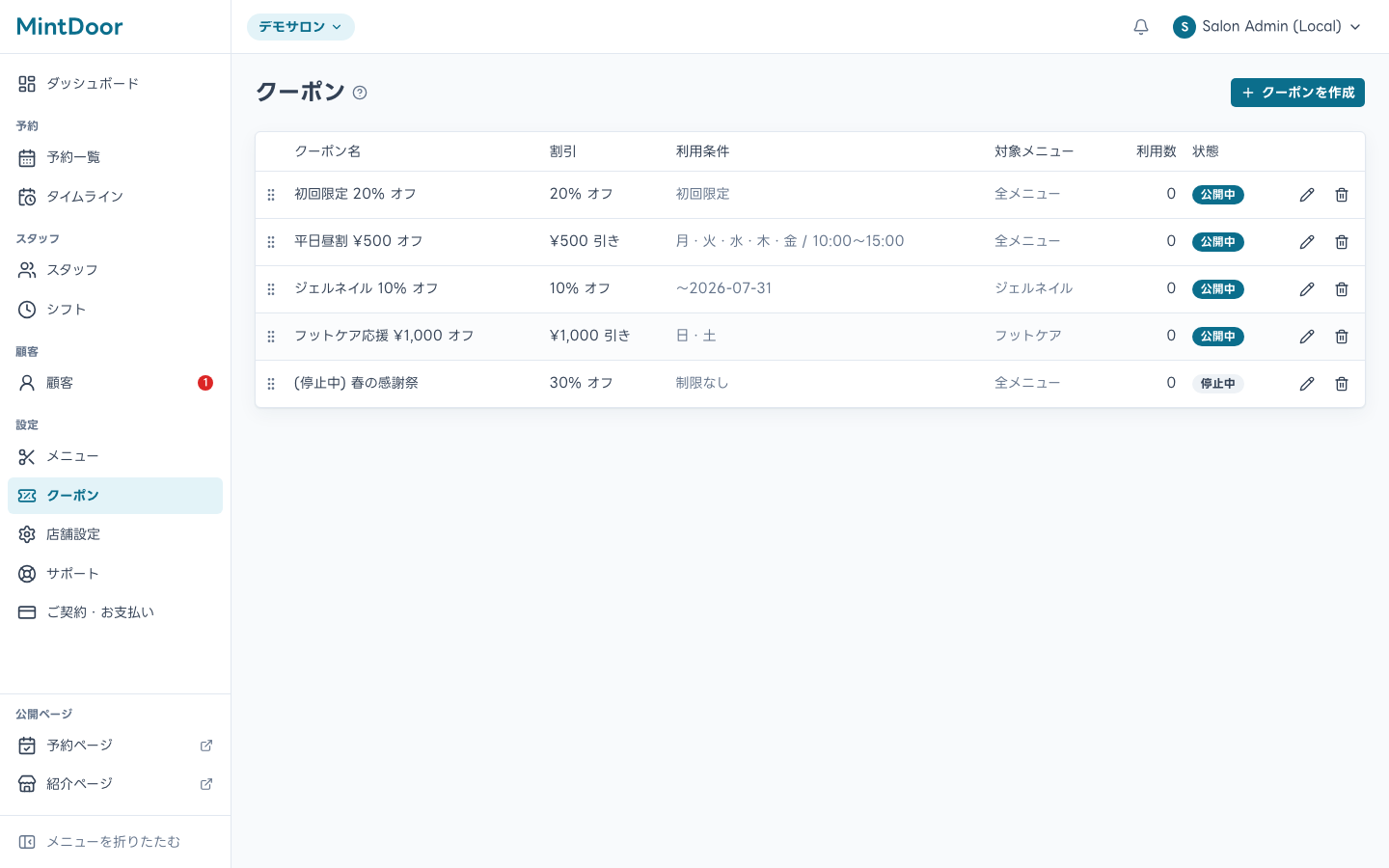Edit the ジェルネイル 10% オフ coupon
The image size is (1389, 868).
tap(1307, 289)
